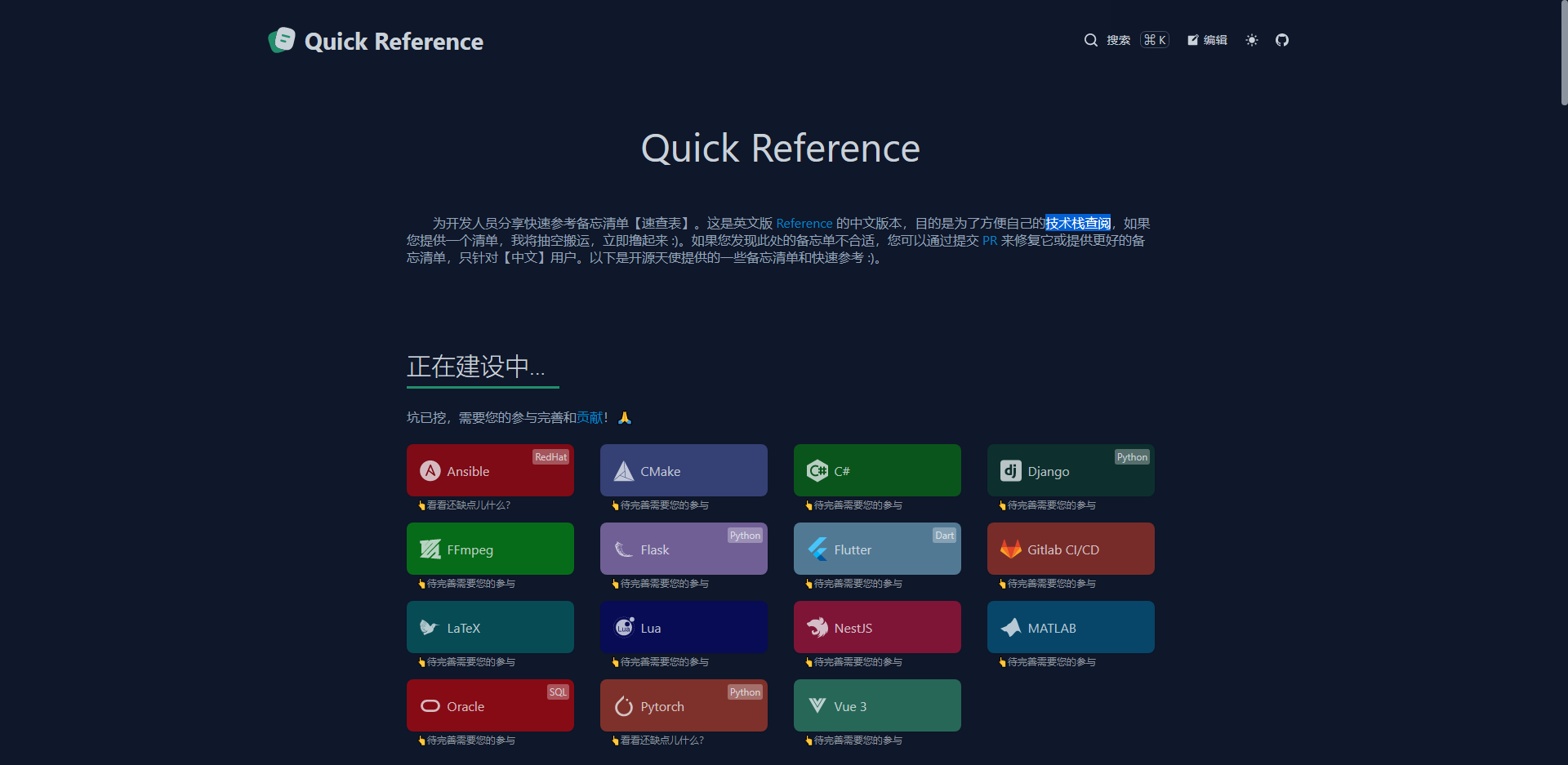
Task: Click the C# hexagon icon
Action: click(x=817, y=471)
